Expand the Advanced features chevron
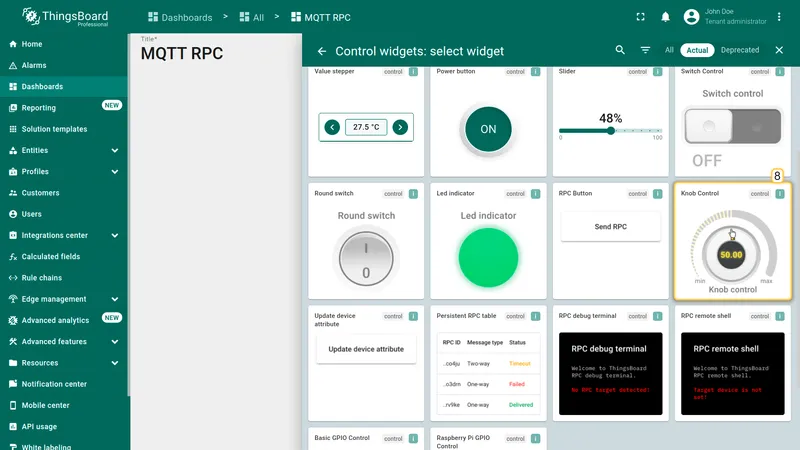Screen dimensions: 800x450 point(115,342)
